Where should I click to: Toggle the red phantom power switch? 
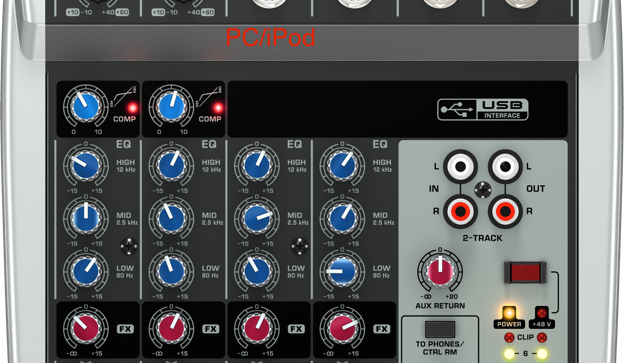[x=525, y=273]
